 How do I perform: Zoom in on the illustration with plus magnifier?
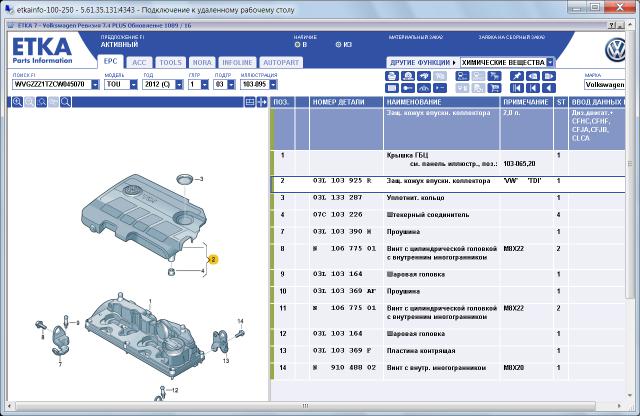tap(17, 102)
